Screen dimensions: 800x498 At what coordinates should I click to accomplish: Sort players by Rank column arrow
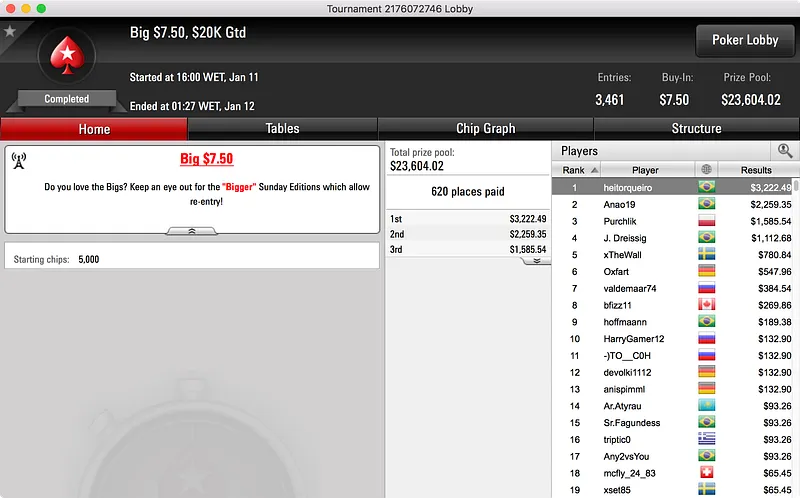tap(594, 170)
